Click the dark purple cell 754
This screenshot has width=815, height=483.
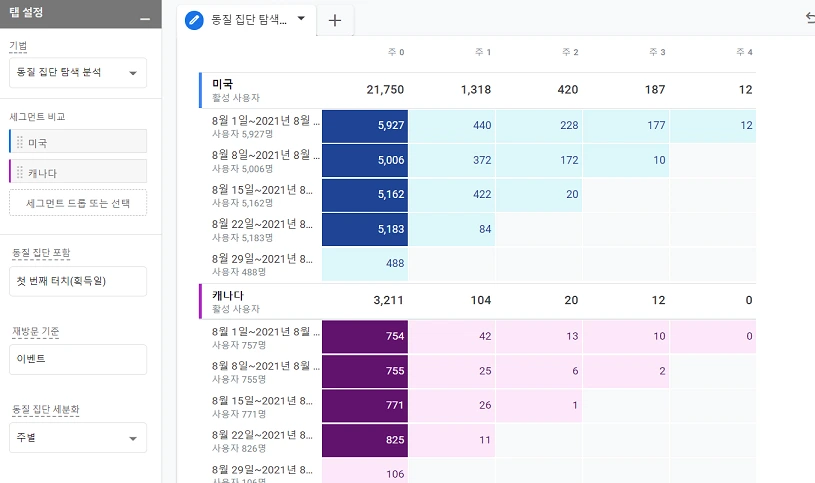point(365,336)
